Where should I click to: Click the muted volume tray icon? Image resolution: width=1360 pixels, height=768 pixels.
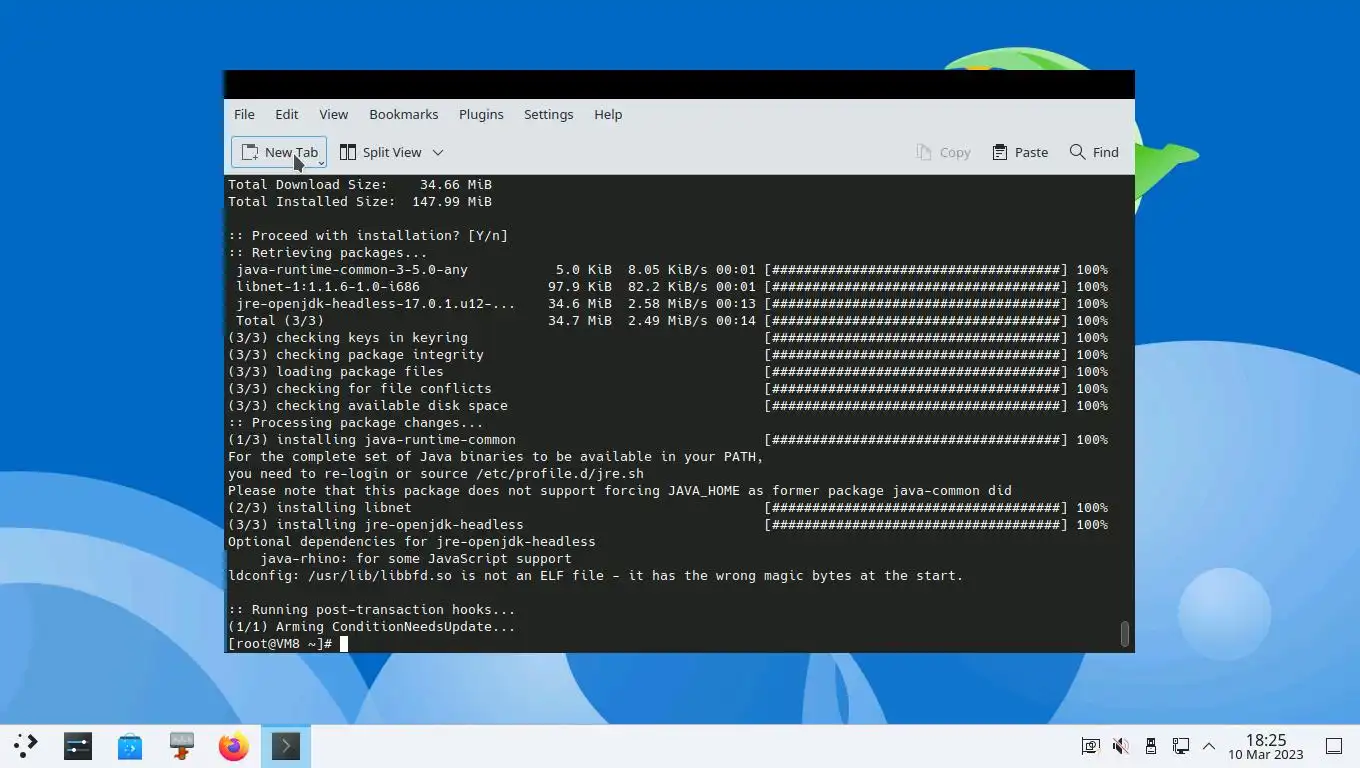(x=1121, y=746)
